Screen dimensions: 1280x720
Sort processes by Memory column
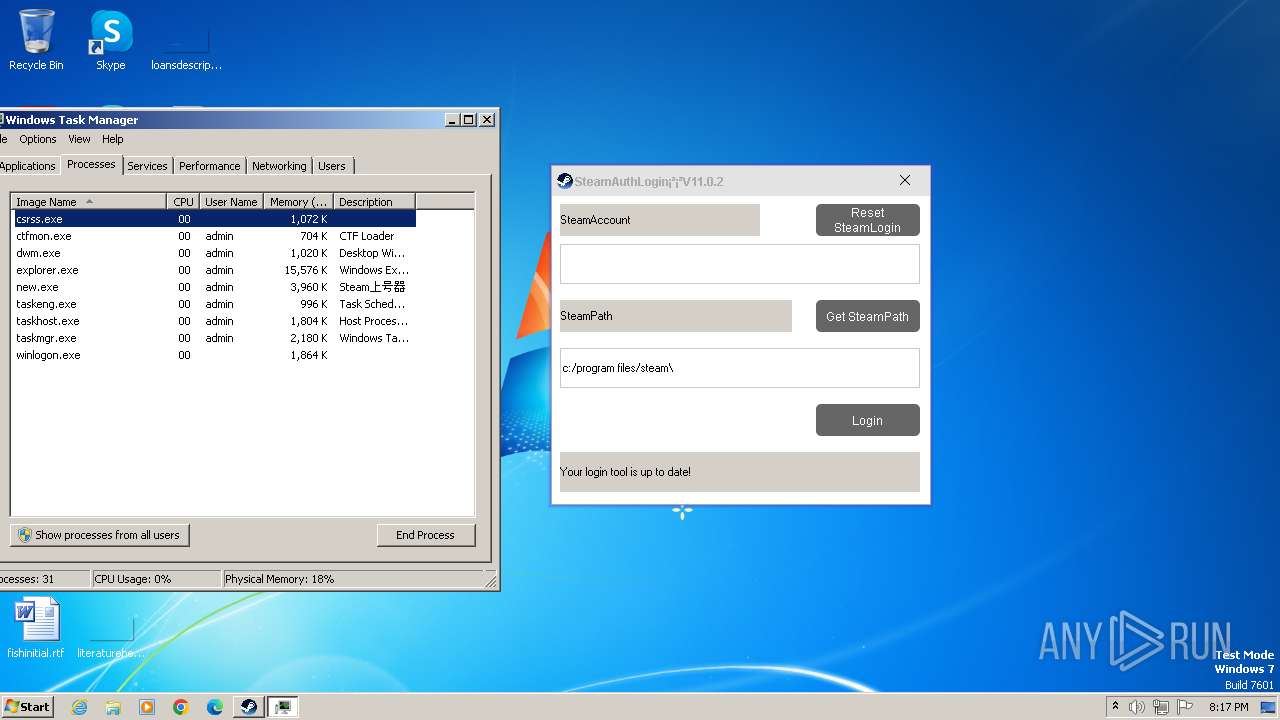coord(298,201)
